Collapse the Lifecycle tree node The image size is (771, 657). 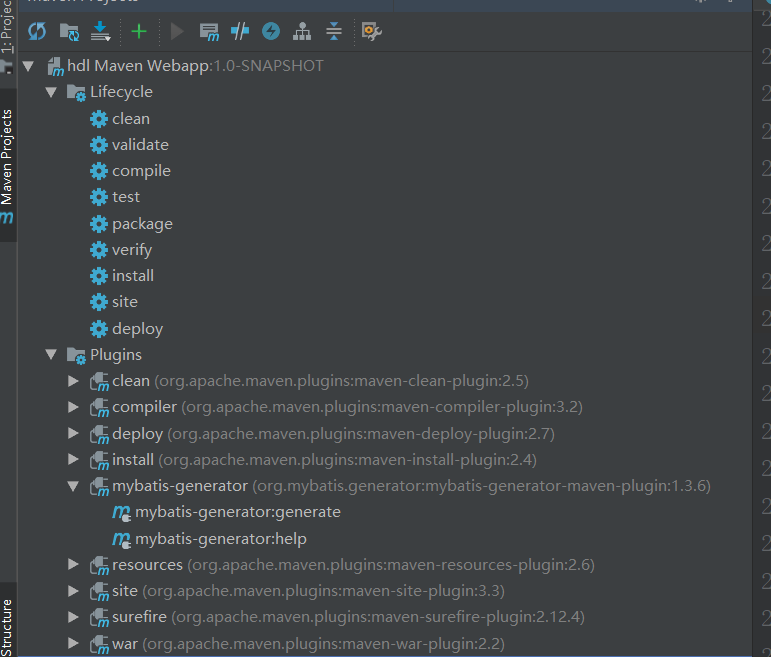point(51,92)
